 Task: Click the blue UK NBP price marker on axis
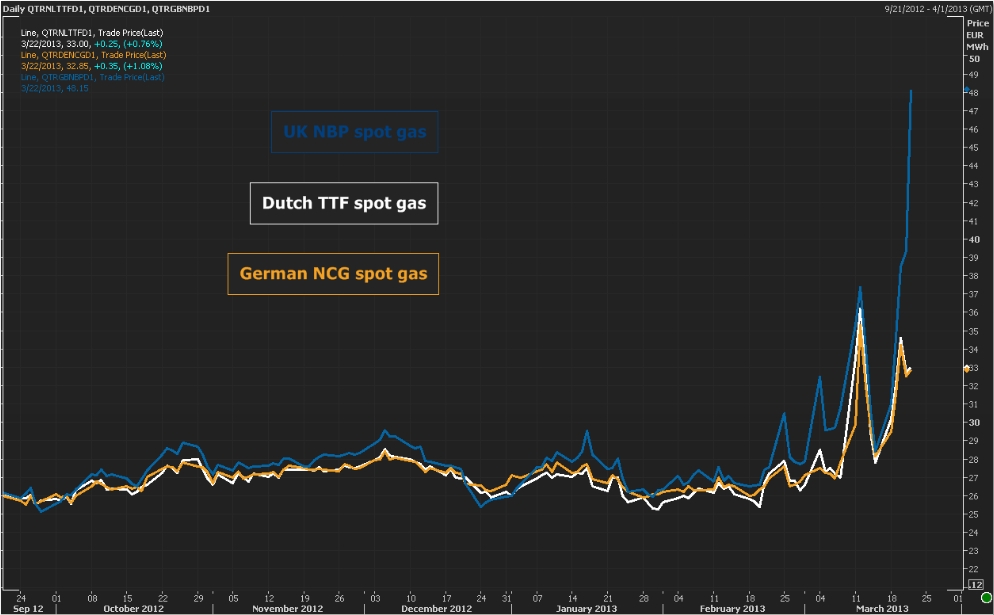pyautogui.click(x=965, y=90)
